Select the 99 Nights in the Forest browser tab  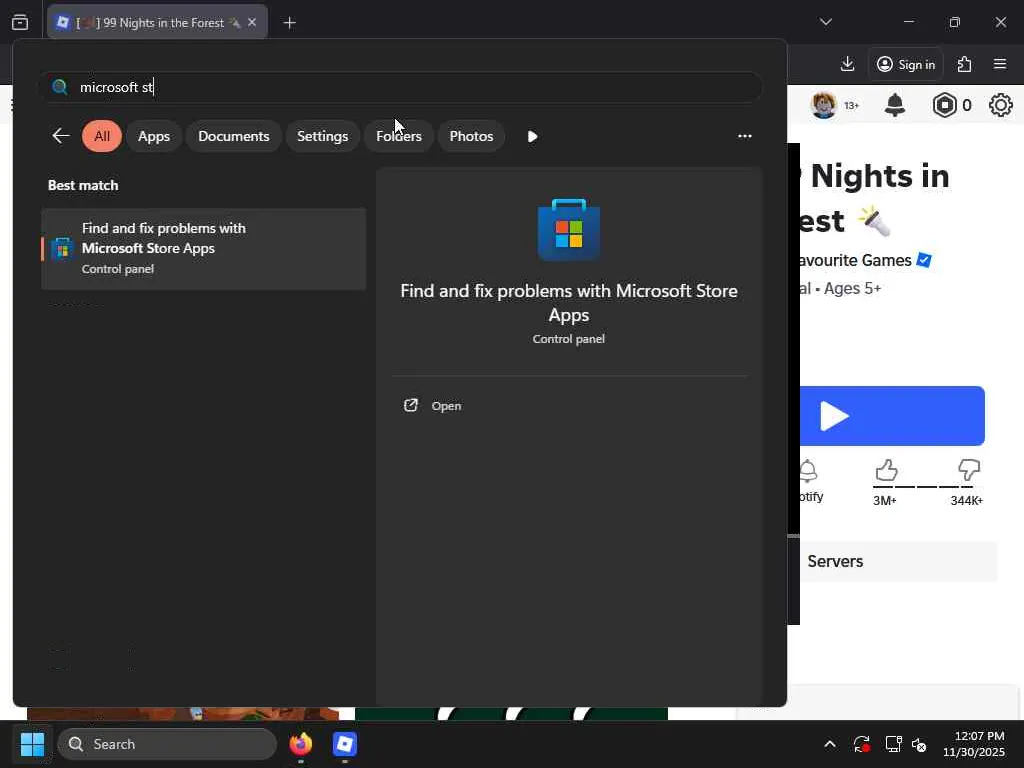pyautogui.click(x=157, y=22)
